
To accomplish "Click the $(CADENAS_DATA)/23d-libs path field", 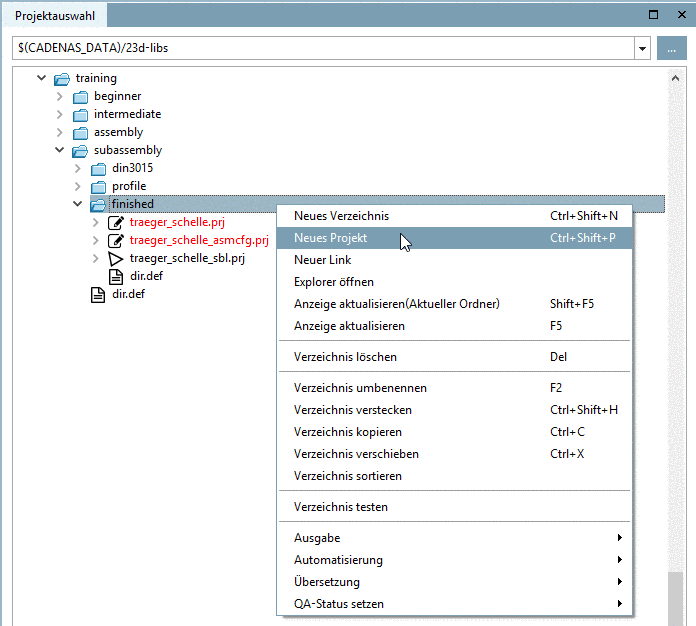I will (x=323, y=48).
